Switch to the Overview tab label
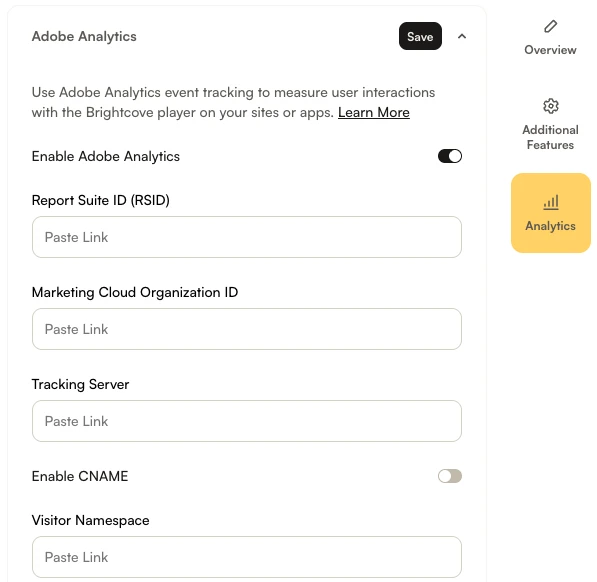 click(x=550, y=50)
